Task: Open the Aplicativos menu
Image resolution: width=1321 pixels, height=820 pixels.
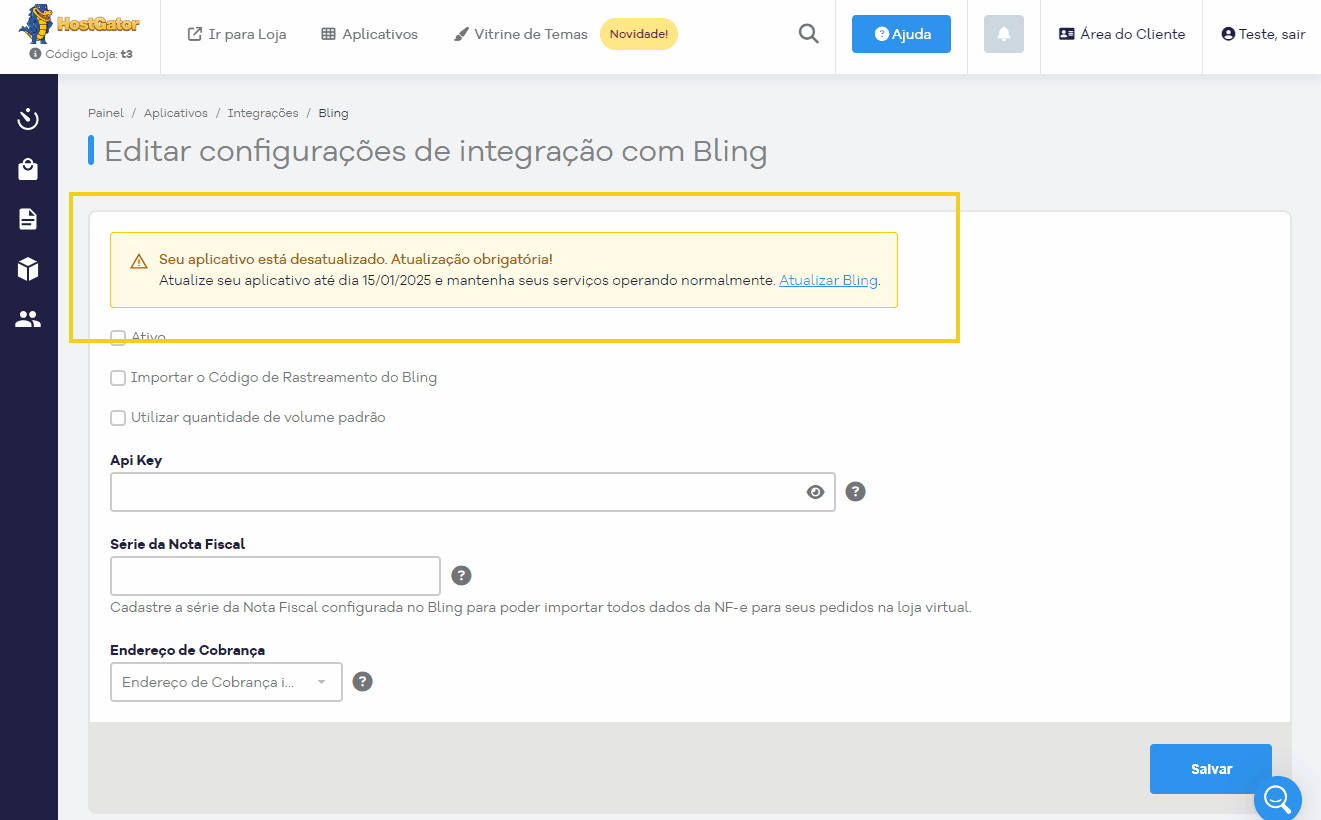Action: tap(369, 34)
